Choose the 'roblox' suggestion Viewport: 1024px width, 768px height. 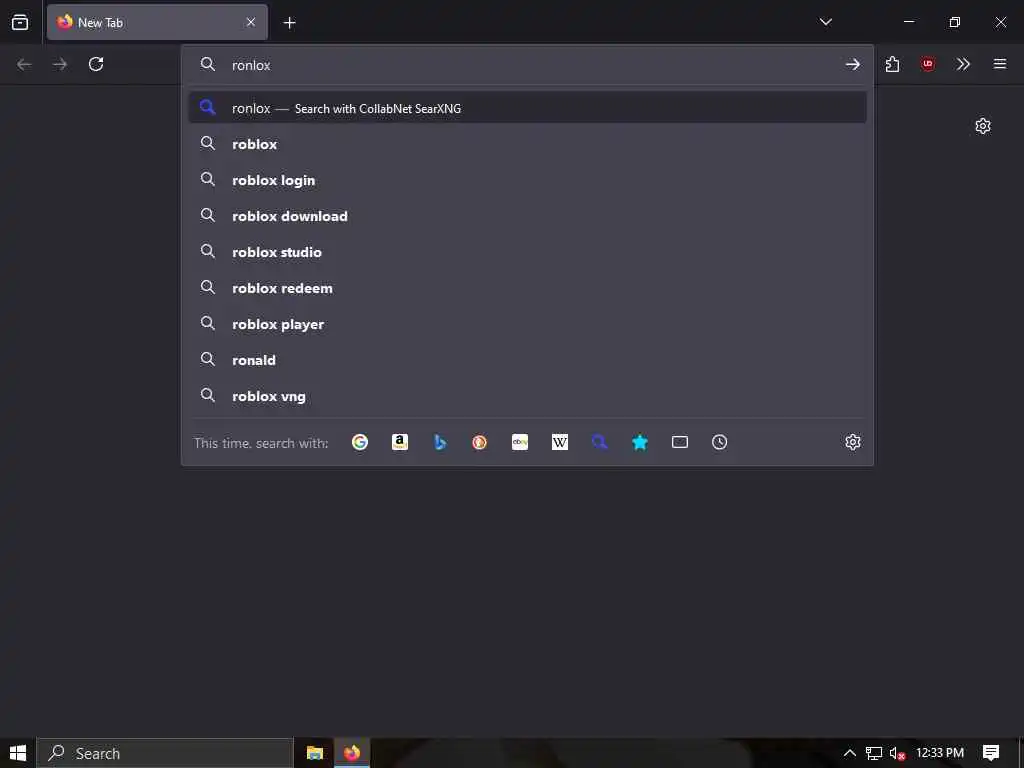tap(528, 144)
